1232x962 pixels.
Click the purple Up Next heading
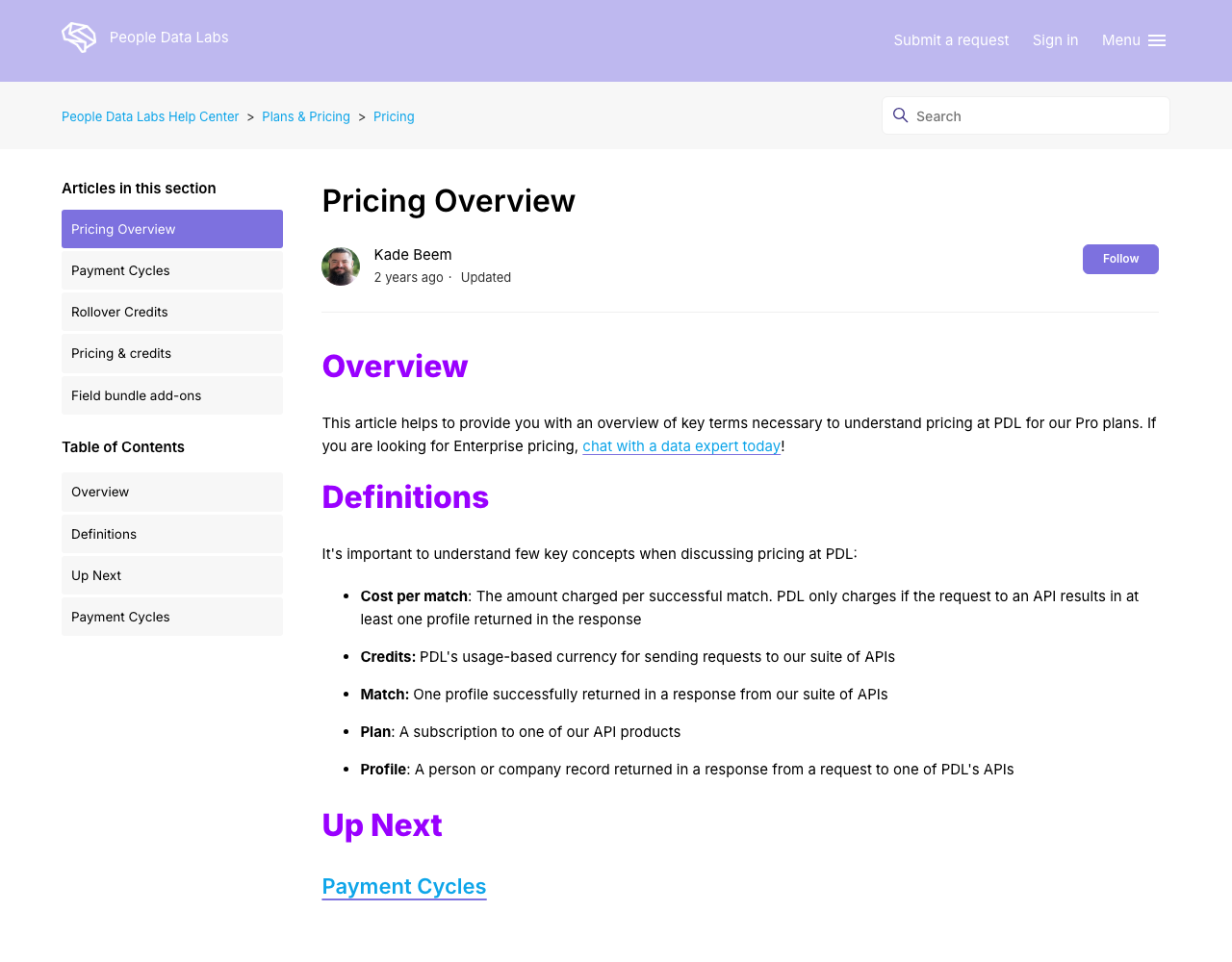click(x=382, y=825)
